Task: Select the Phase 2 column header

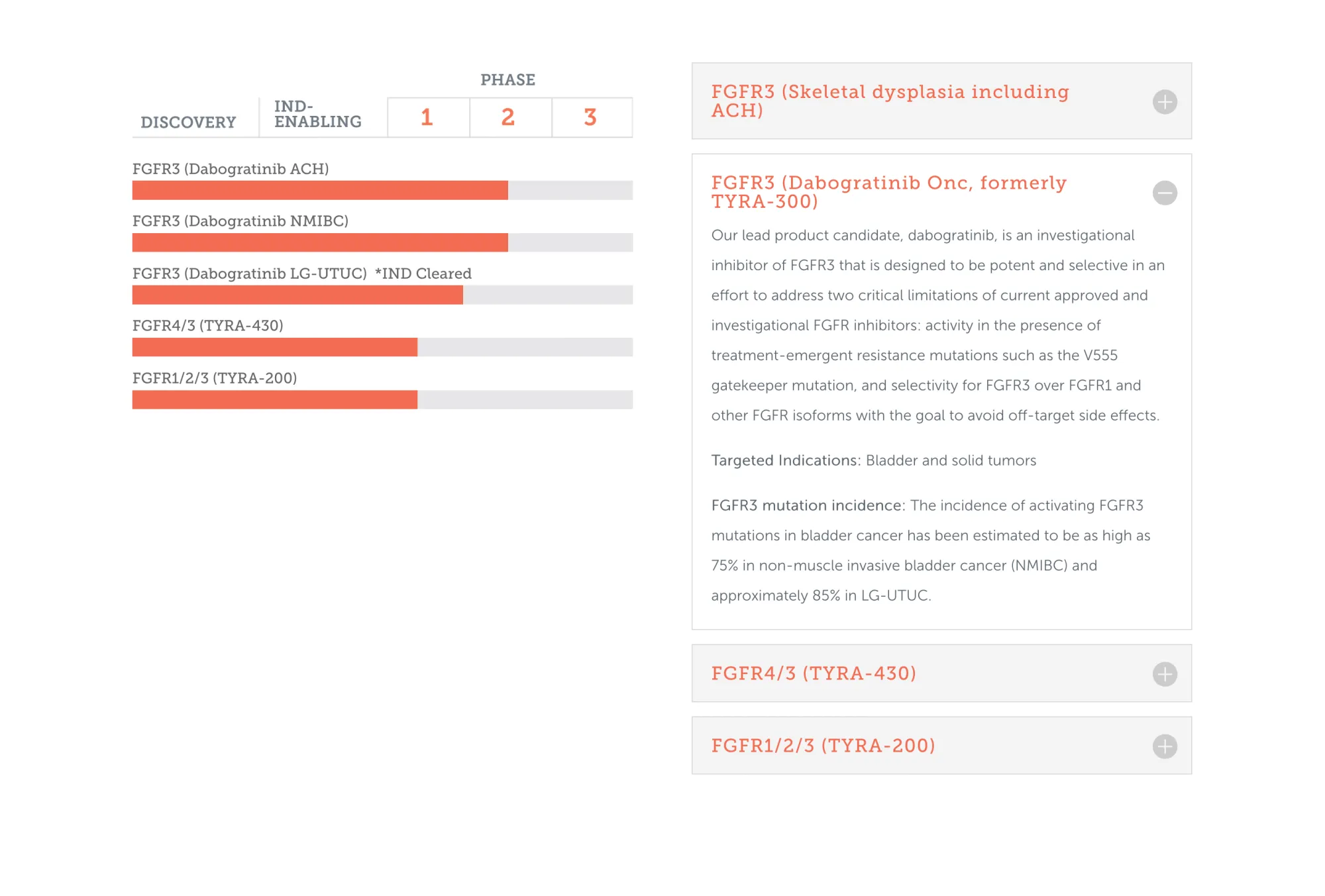Action: pos(508,117)
